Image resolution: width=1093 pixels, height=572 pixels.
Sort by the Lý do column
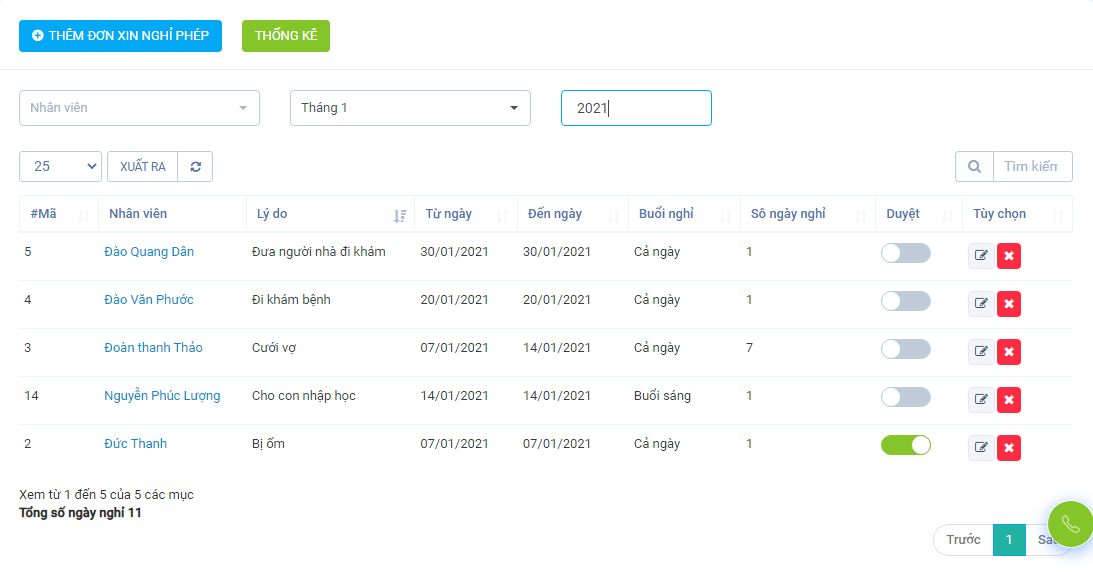pyautogui.click(x=330, y=214)
